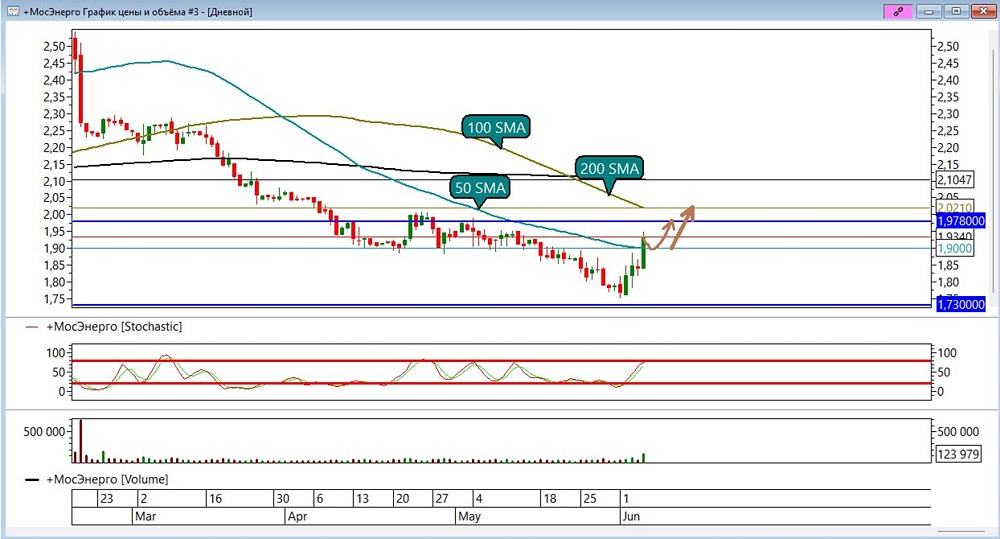Click the 100 label on left stochastic axis
Screen dimensions: 1000x539
coord(55,352)
